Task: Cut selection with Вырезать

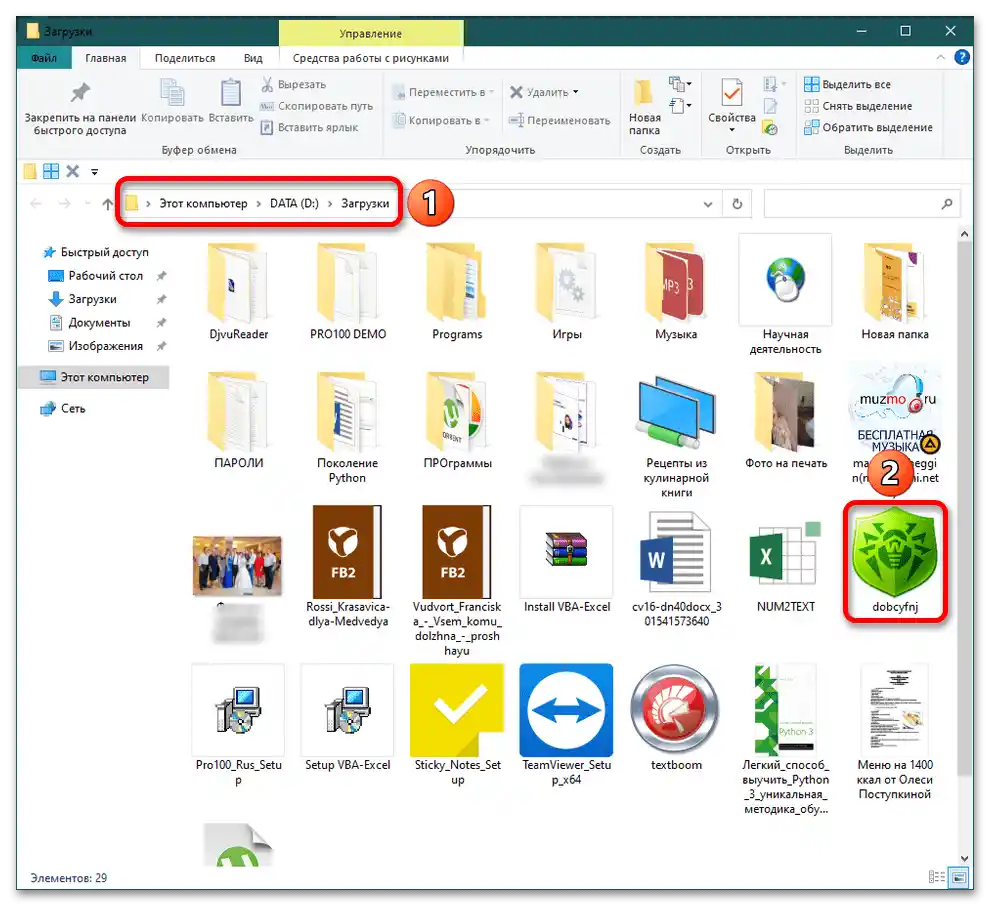Action: click(x=294, y=84)
